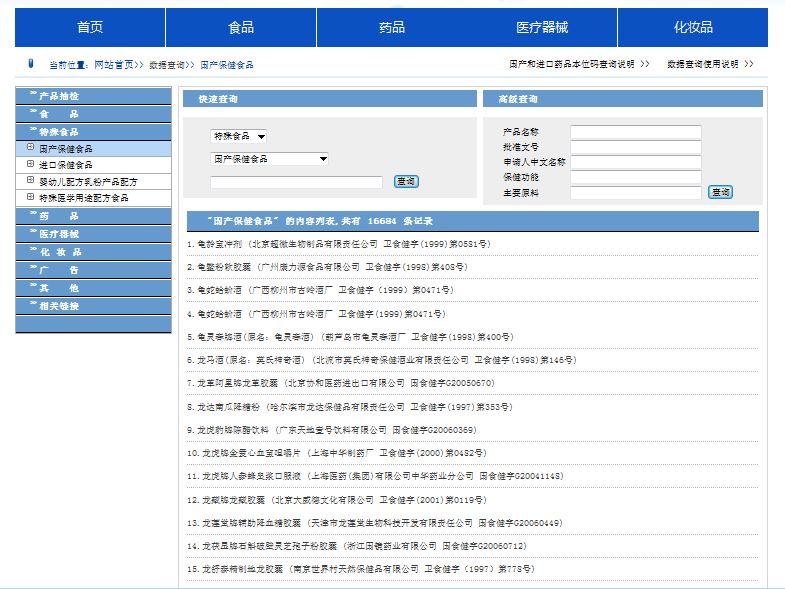Select 特殊医学用途配方食品 in the sidebar
The image size is (785, 589).
(x=84, y=198)
